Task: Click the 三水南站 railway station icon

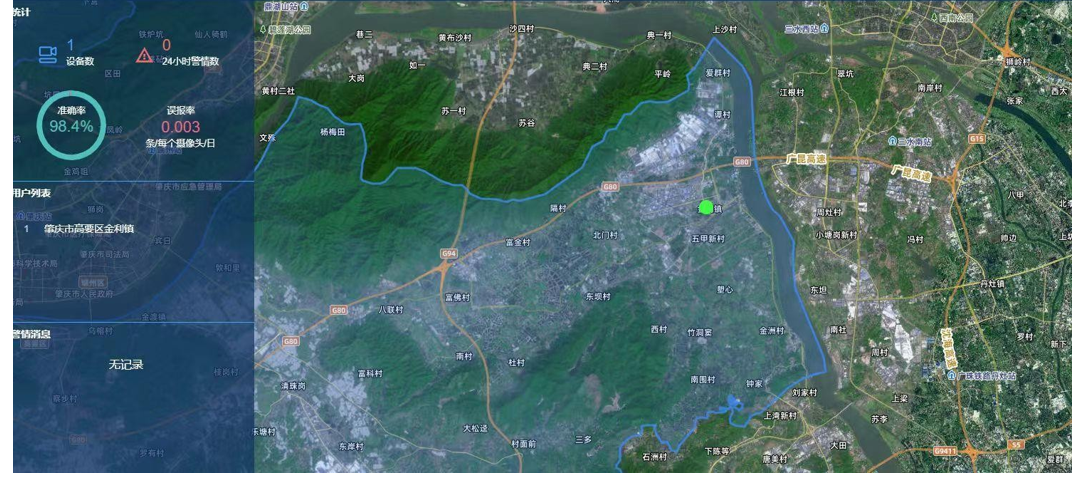Action: coord(892,141)
